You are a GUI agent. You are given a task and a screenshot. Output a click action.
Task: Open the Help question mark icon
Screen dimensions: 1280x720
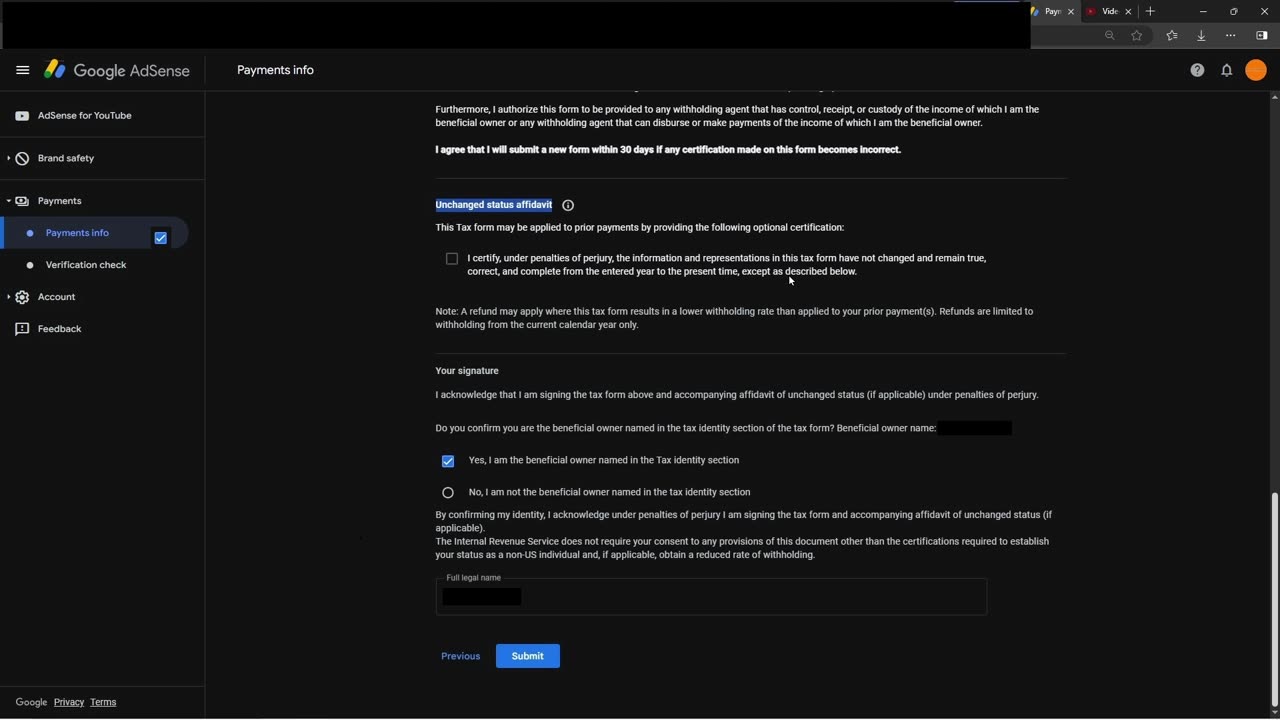(x=1197, y=70)
